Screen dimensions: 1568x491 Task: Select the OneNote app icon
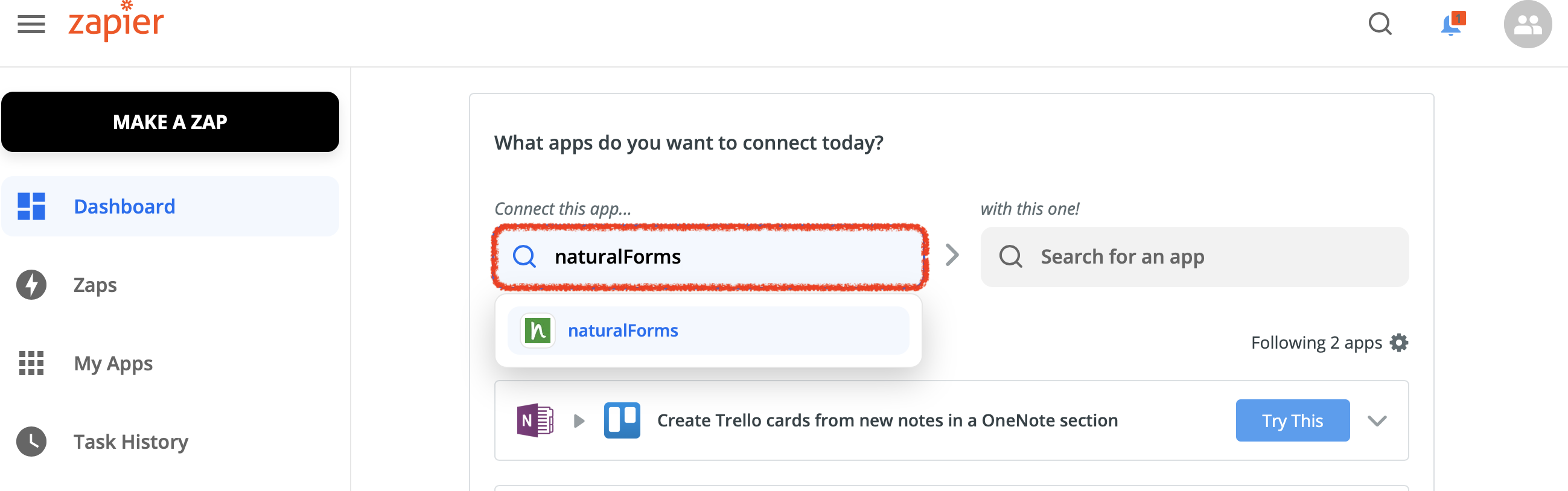(x=535, y=420)
